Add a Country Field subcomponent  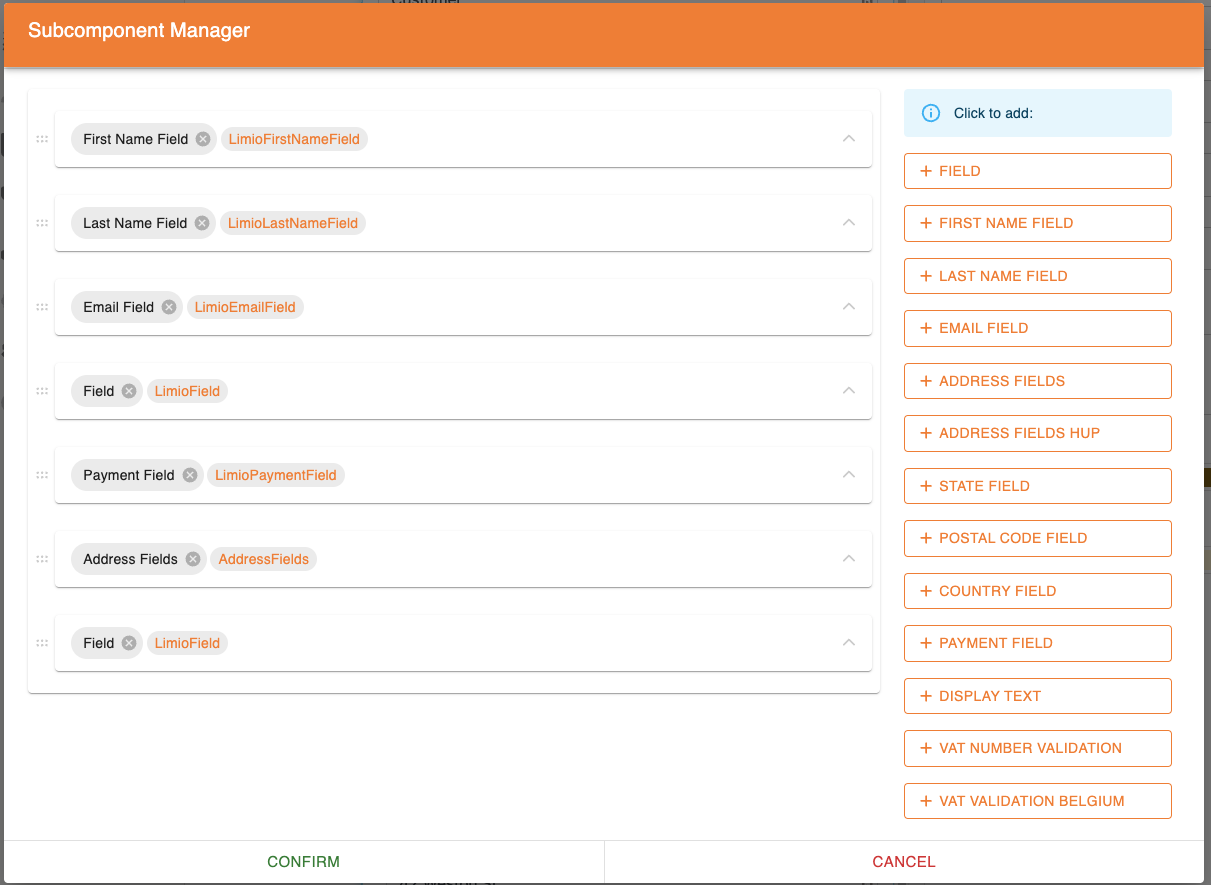pyautogui.click(x=1037, y=591)
